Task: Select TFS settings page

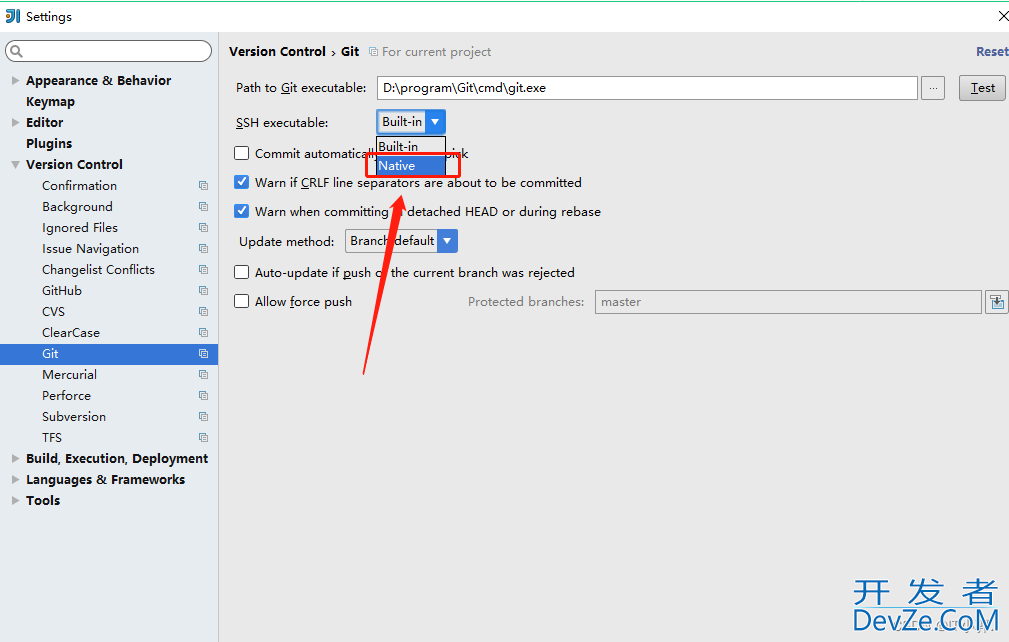Action: 52,438
